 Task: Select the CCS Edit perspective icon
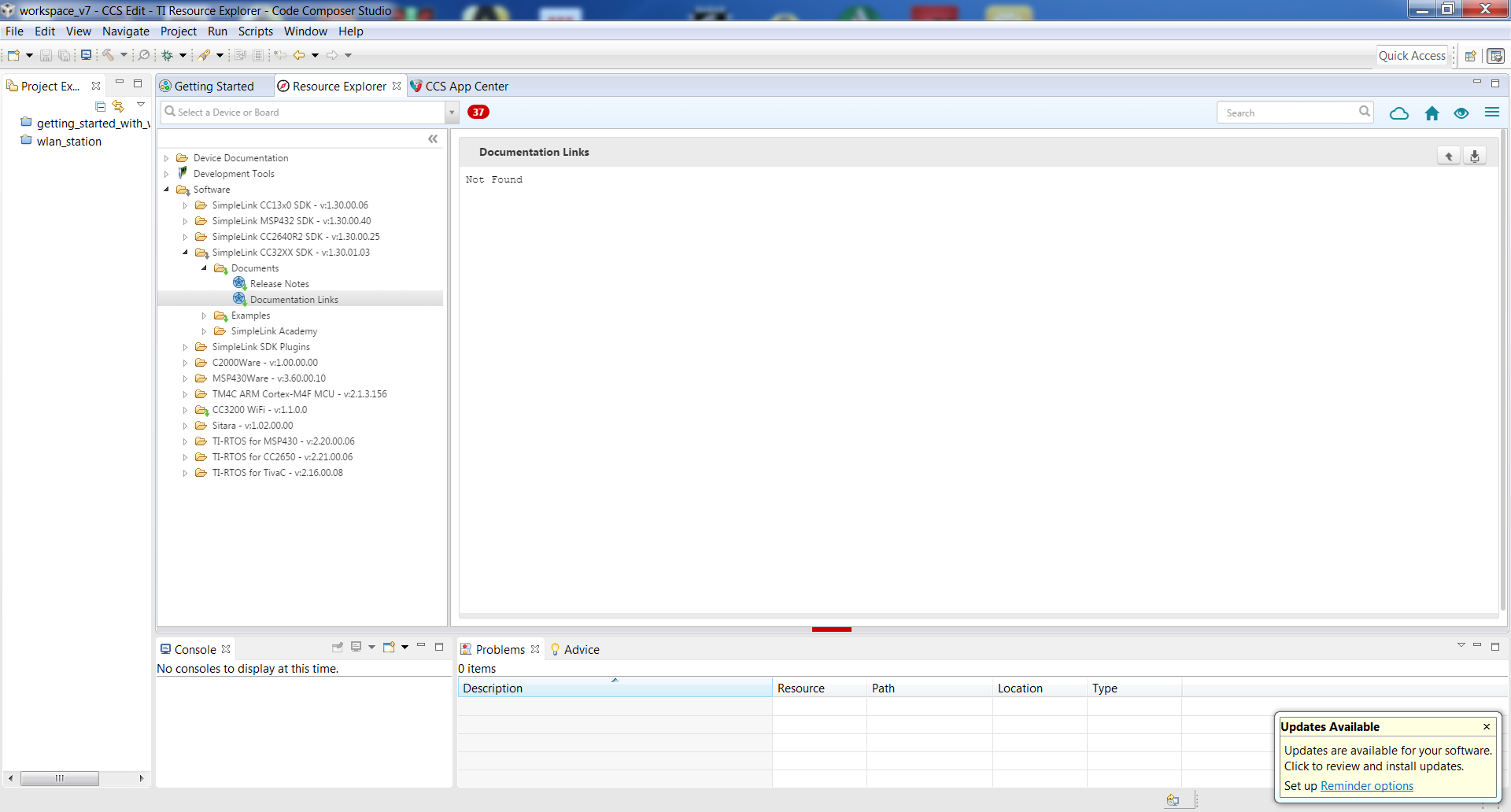[1496, 56]
